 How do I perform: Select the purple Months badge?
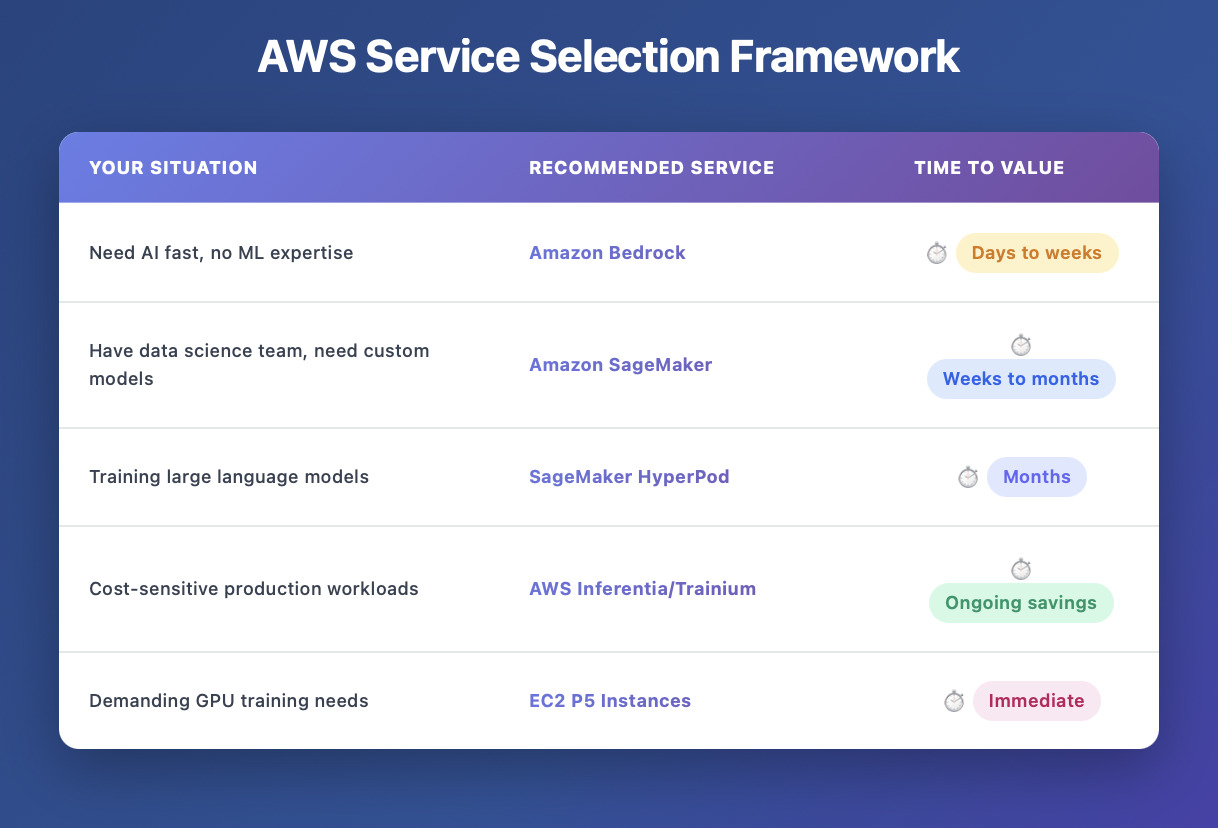(1036, 477)
